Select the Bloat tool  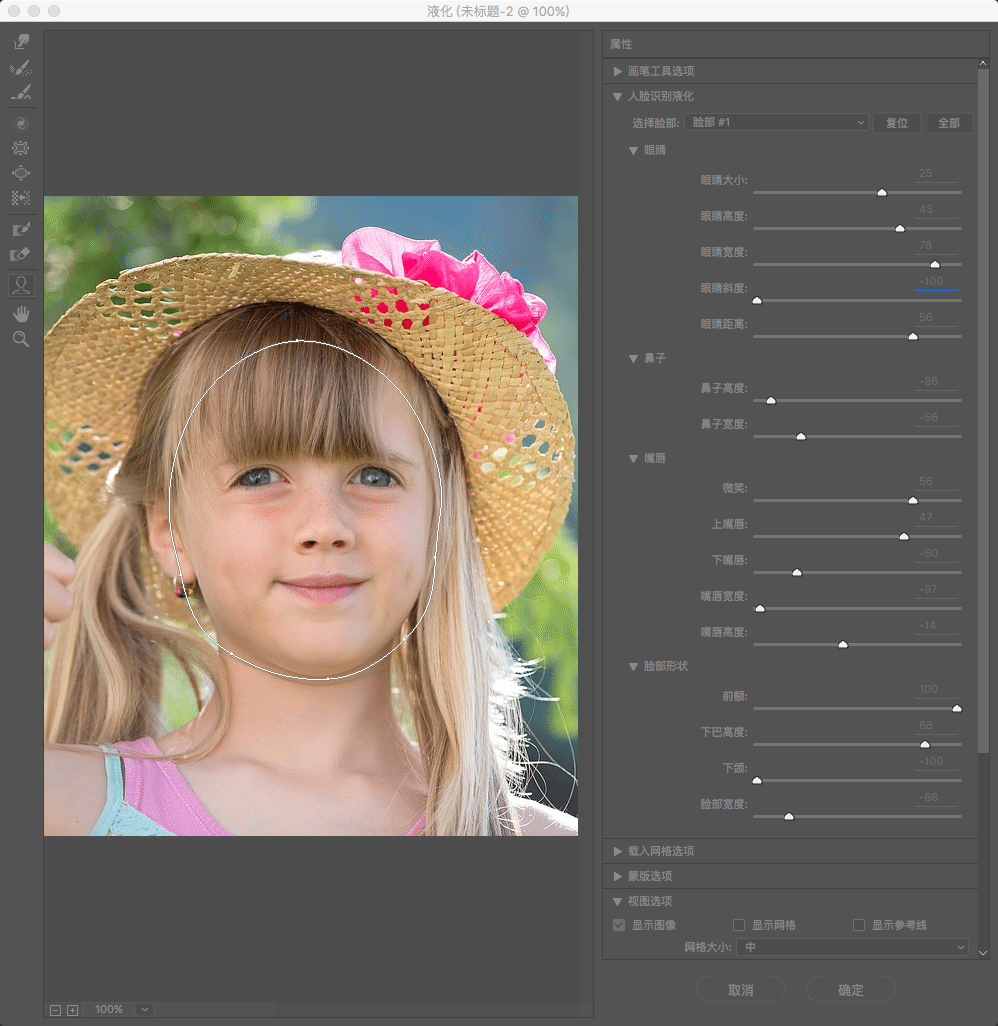tap(21, 173)
